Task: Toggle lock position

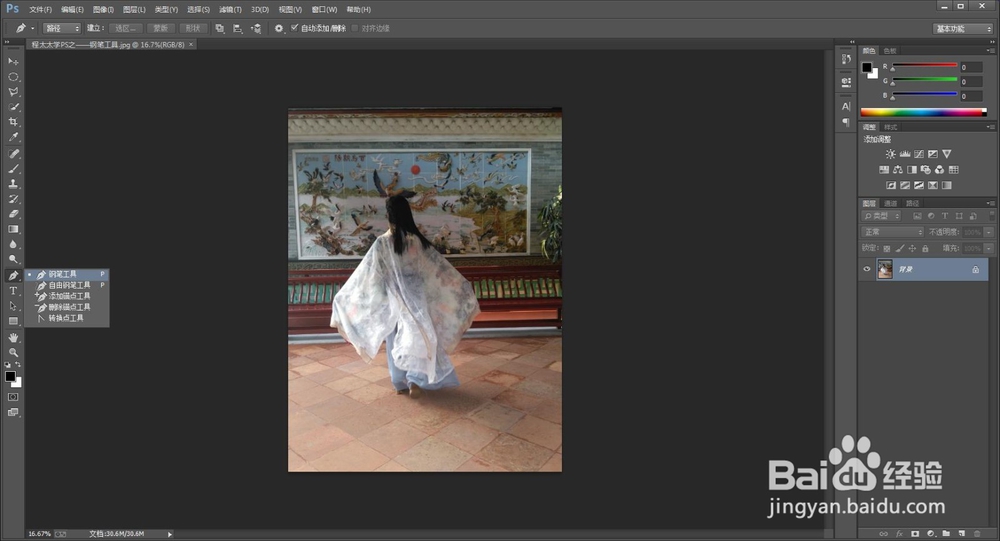Action: click(913, 248)
